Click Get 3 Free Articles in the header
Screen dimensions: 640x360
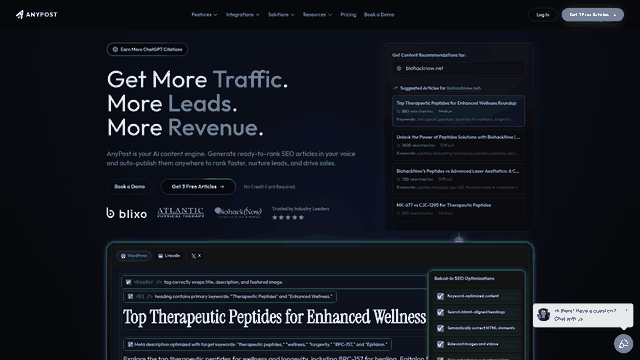593,15
